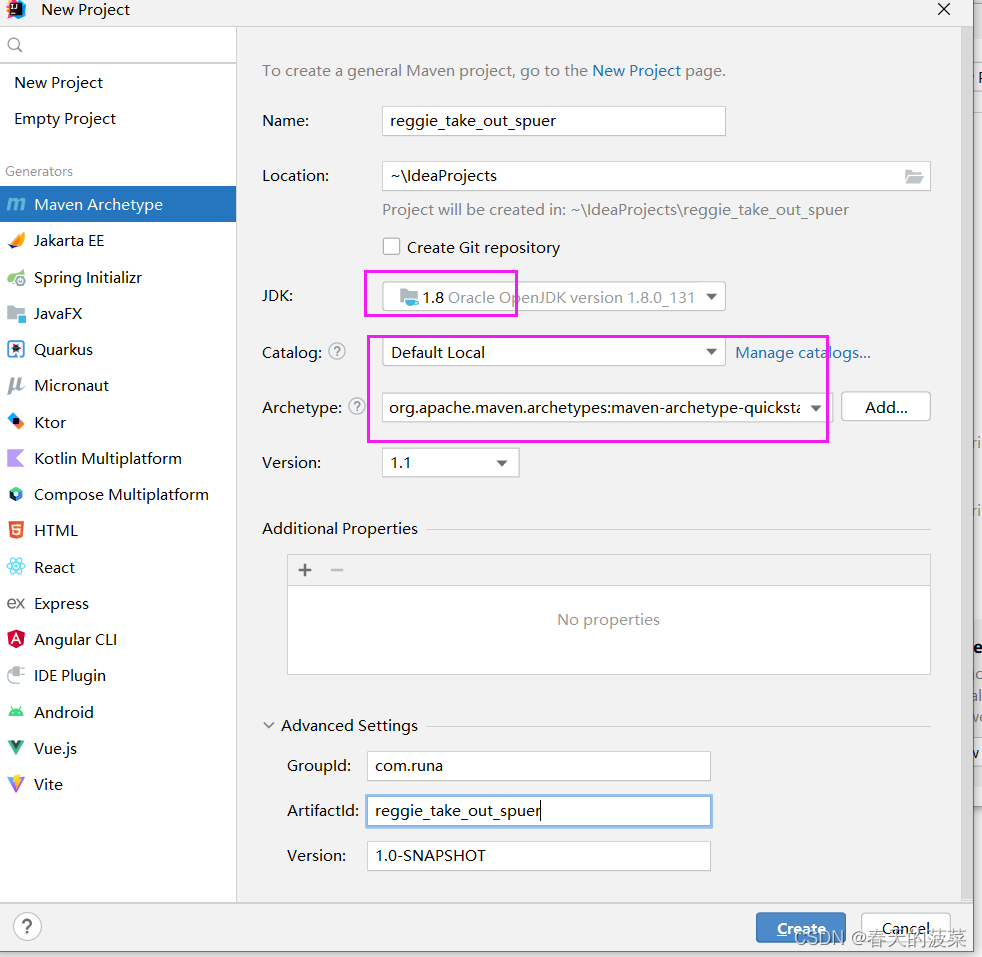The height and width of the screenshot is (957, 982).
Task: Click the Maven Archetype 'm' icon
Action: point(16,204)
